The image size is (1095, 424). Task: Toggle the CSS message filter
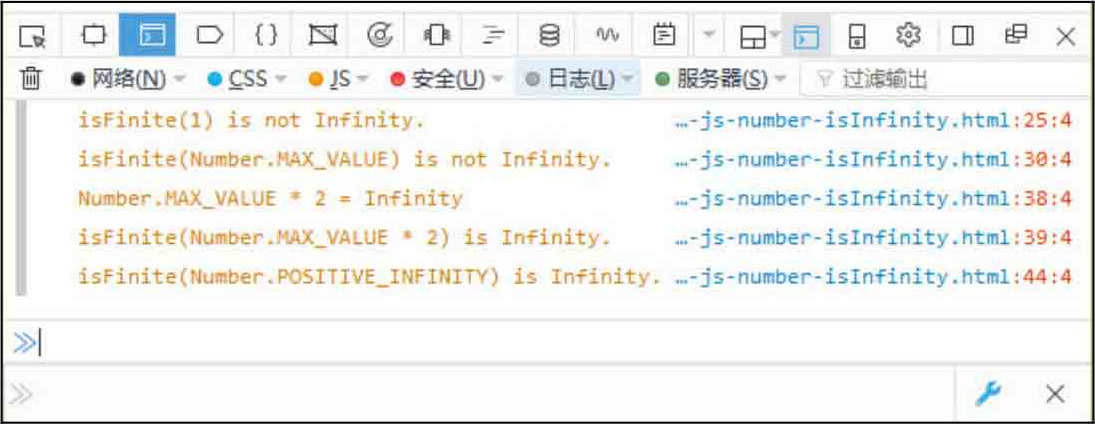point(238,79)
